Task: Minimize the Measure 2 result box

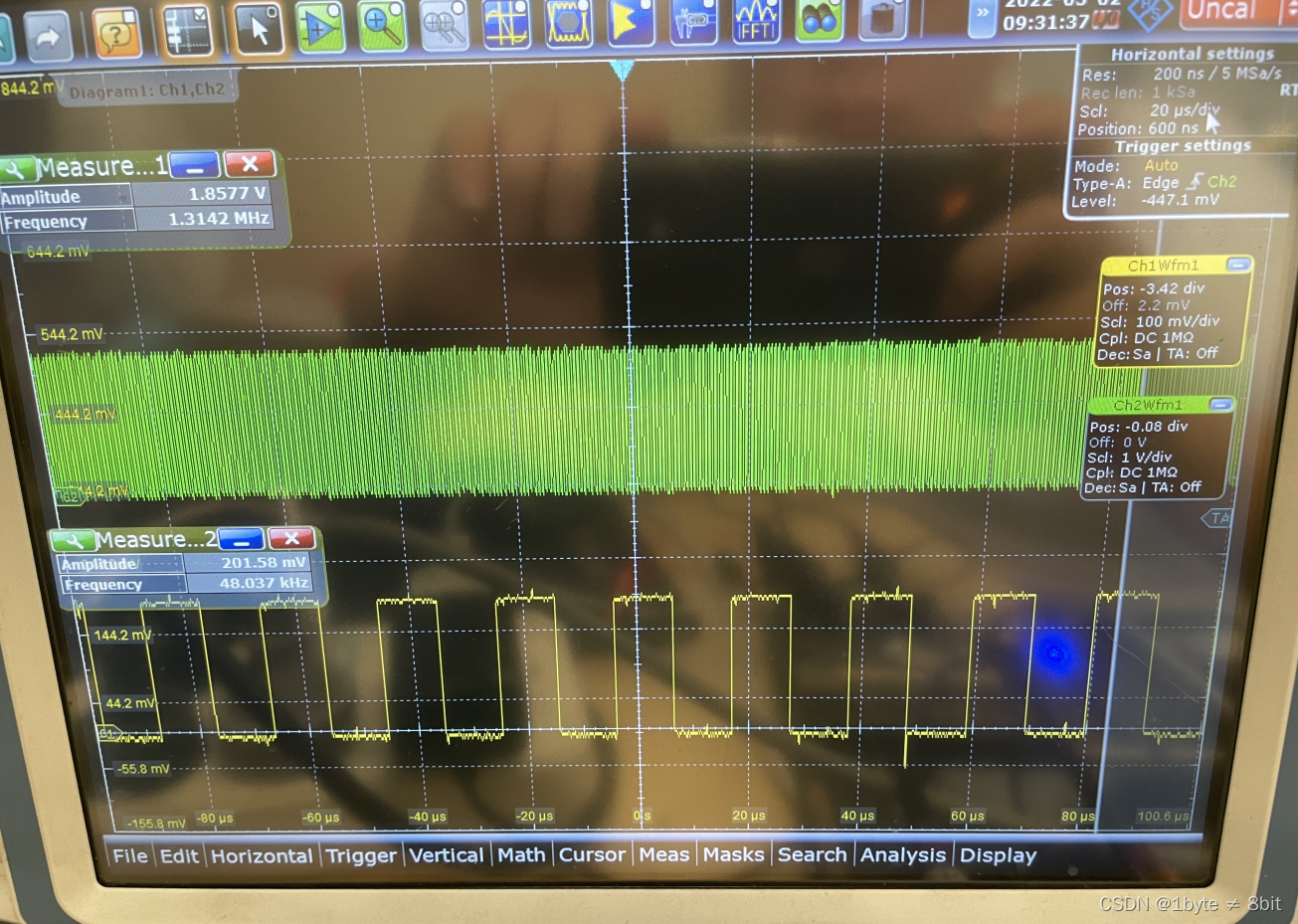Action: (241, 539)
